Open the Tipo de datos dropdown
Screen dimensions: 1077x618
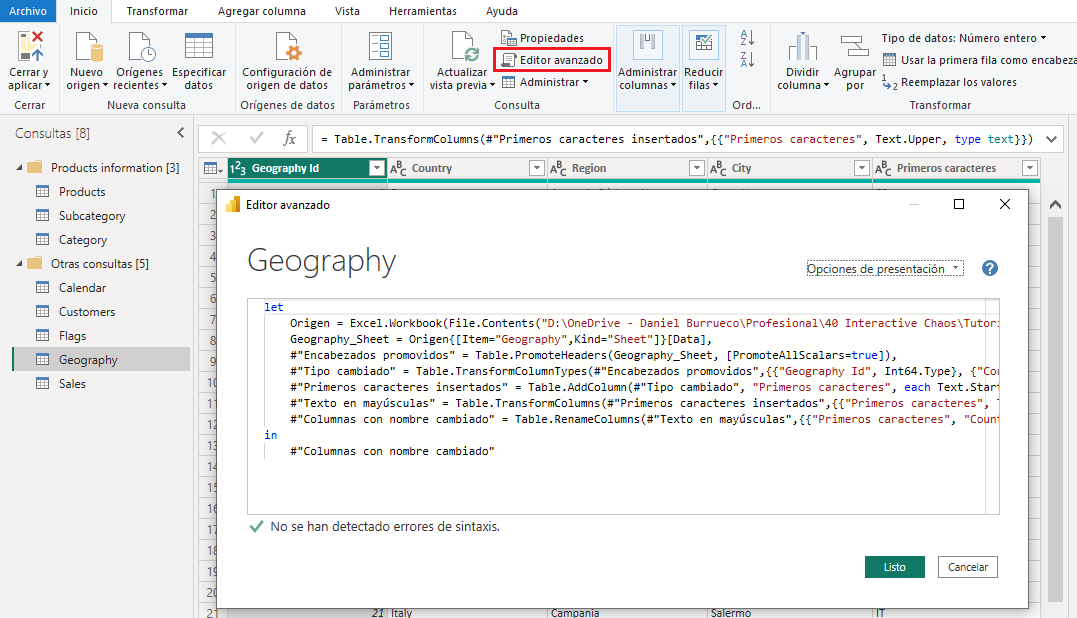(963, 38)
